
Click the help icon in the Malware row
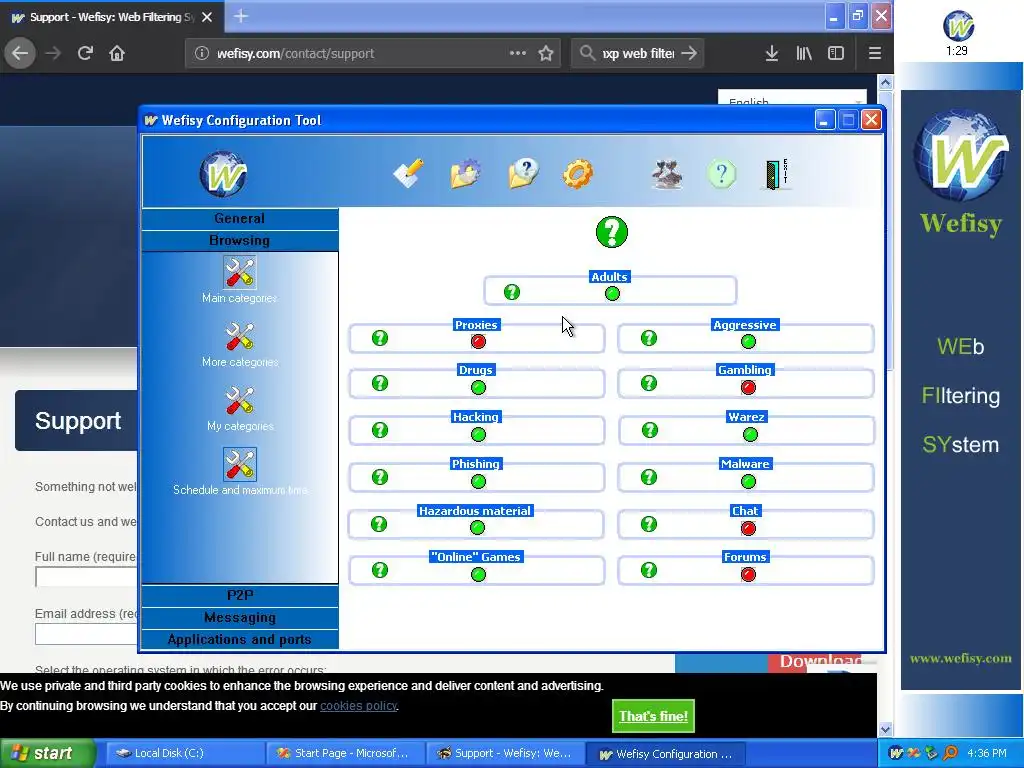coord(648,477)
